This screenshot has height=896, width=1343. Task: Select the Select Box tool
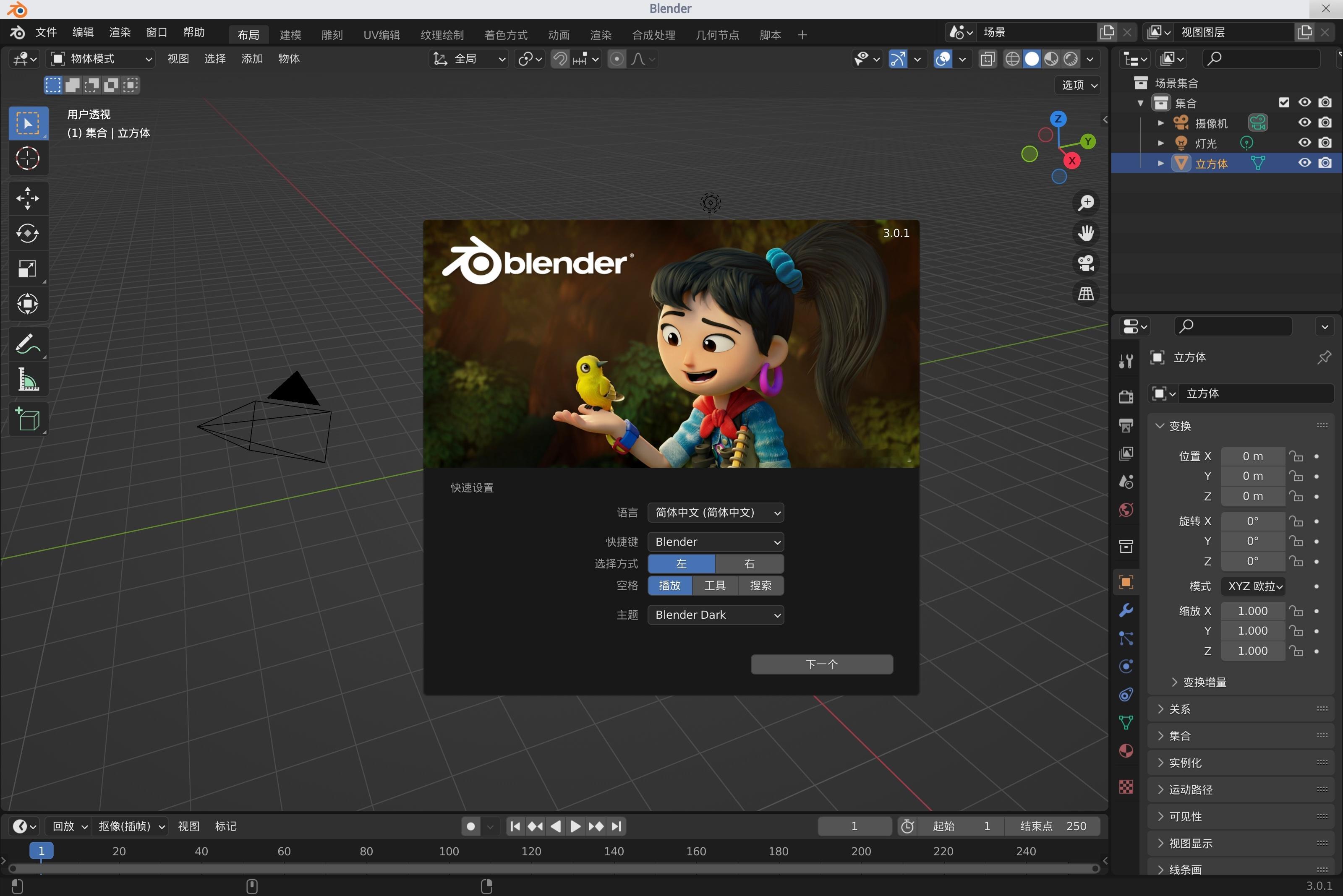(28, 123)
